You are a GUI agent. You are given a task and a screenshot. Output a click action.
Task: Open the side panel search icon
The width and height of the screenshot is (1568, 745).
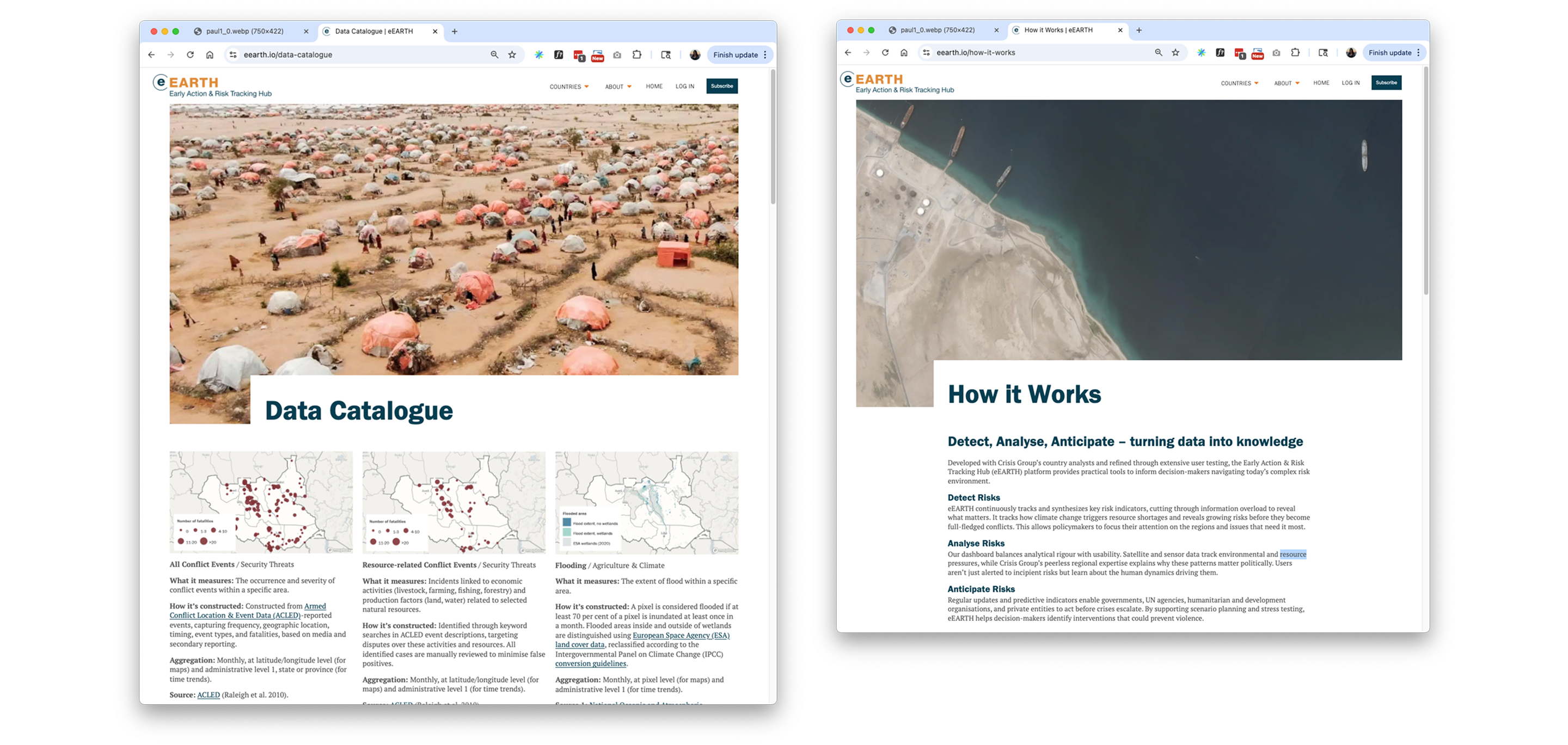click(x=665, y=55)
